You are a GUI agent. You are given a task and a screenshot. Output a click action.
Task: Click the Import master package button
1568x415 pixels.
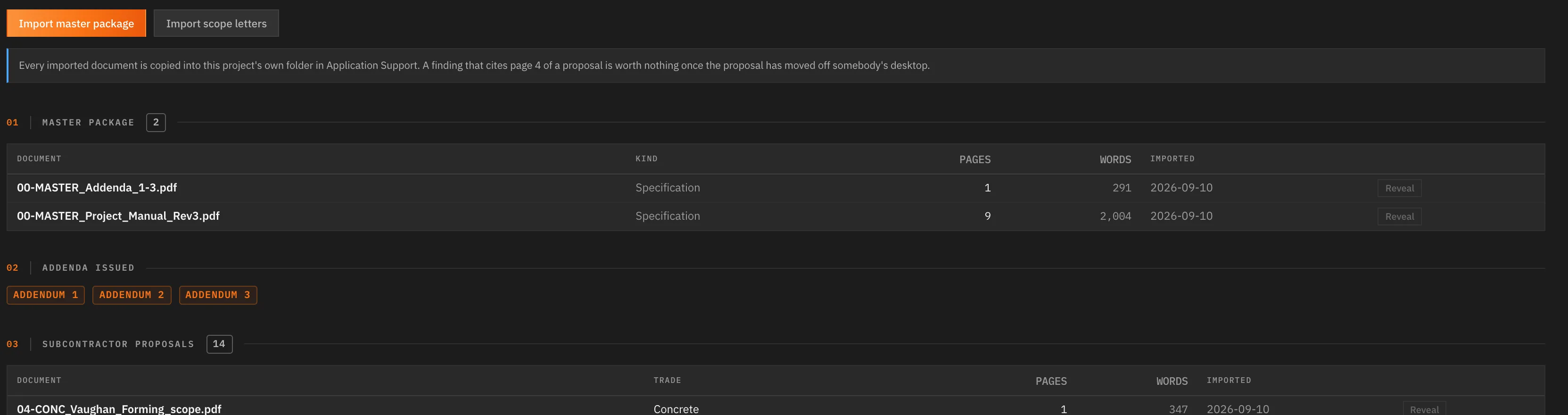pyautogui.click(x=76, y=23)
